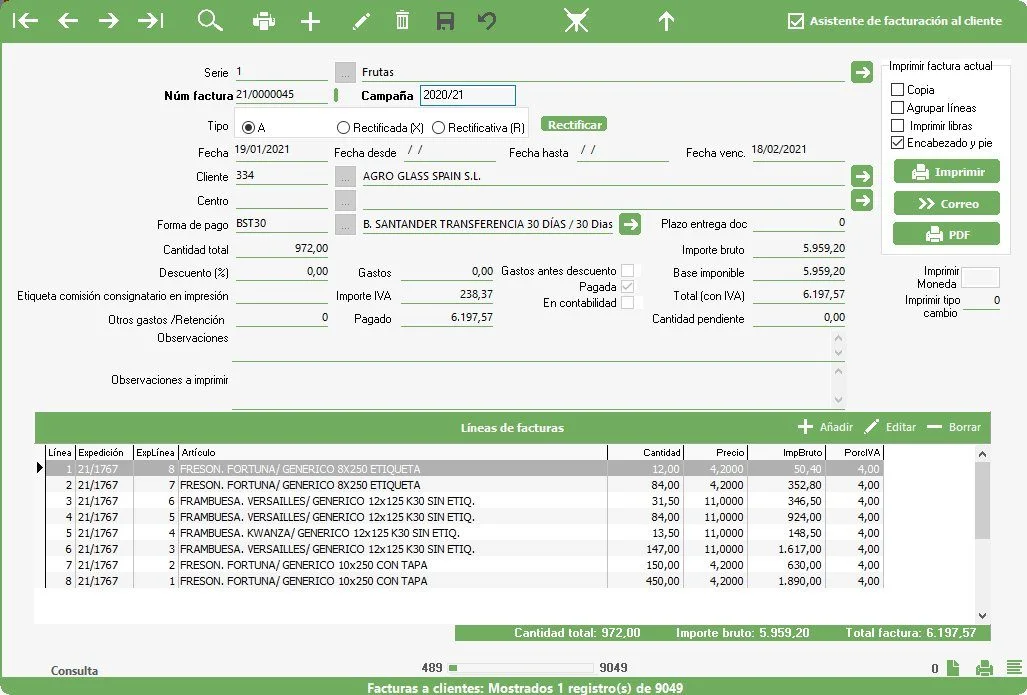Select invoice type A radio button
1027x695 pixels.
[x=248, y=128]
